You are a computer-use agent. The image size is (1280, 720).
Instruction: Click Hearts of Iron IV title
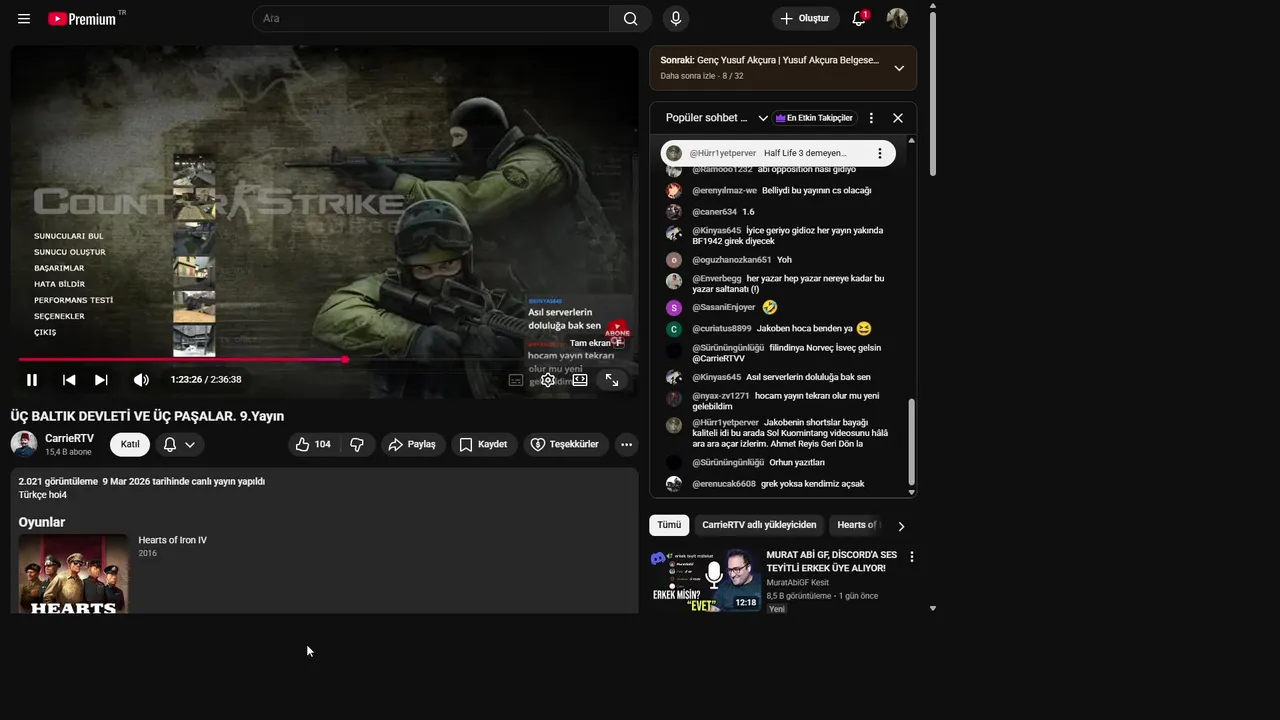[173, 540]
